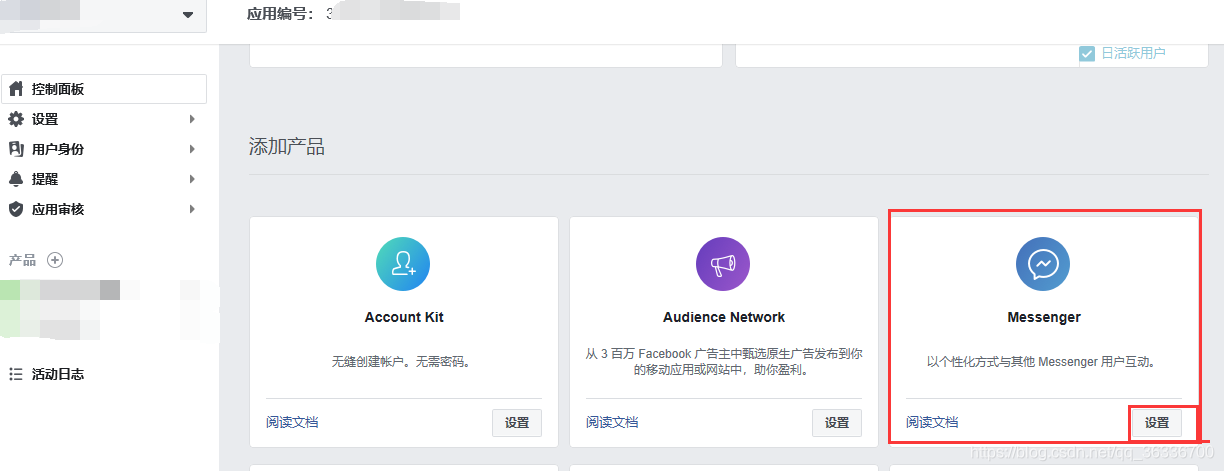Click the Account Kit product icon

[403, 264]
